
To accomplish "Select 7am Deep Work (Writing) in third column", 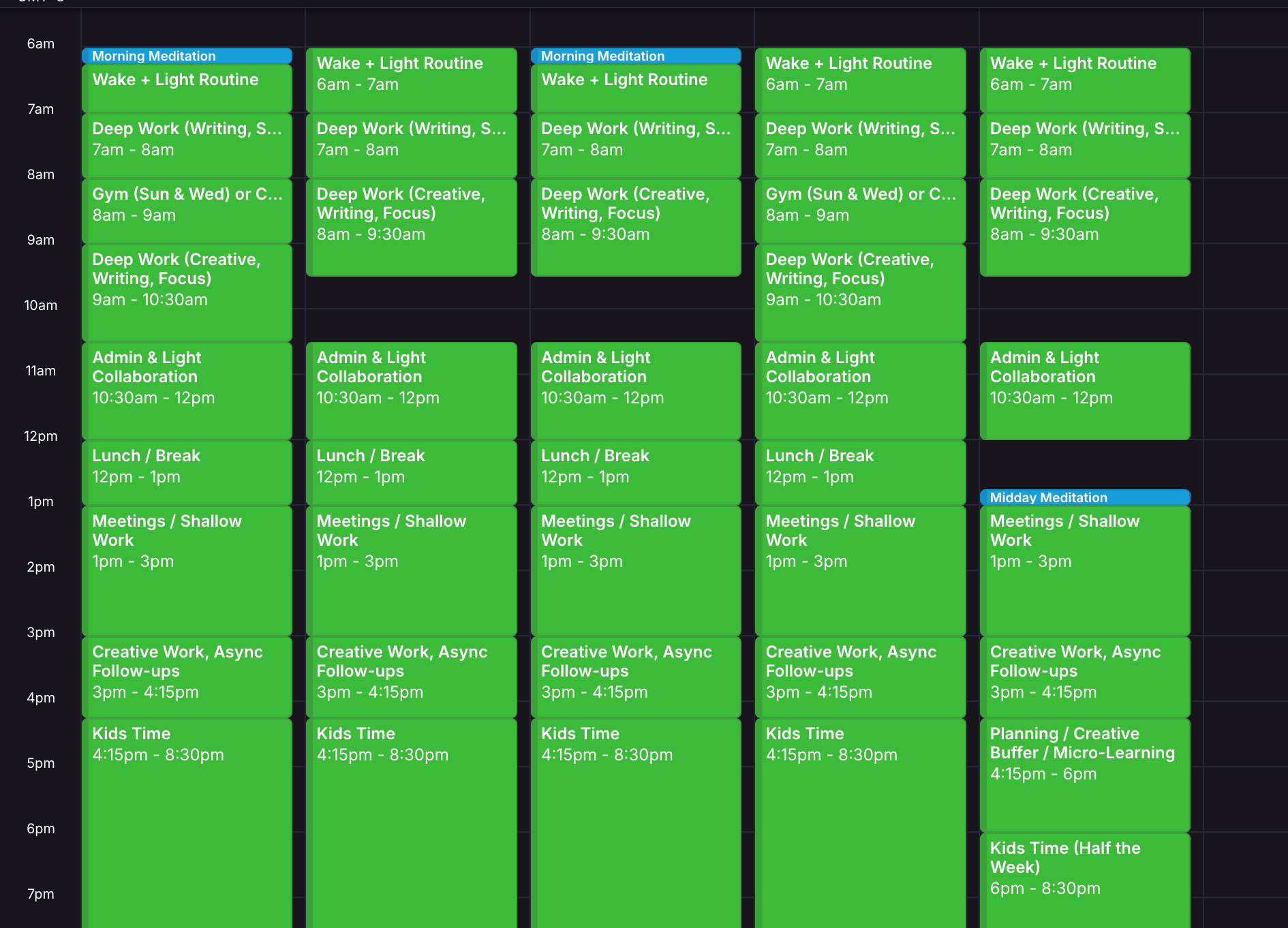I will coord(636,145).
